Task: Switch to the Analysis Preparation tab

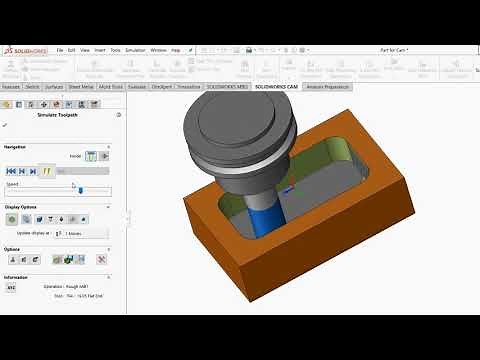Action: pyautogui.click(x=328, y=87)
